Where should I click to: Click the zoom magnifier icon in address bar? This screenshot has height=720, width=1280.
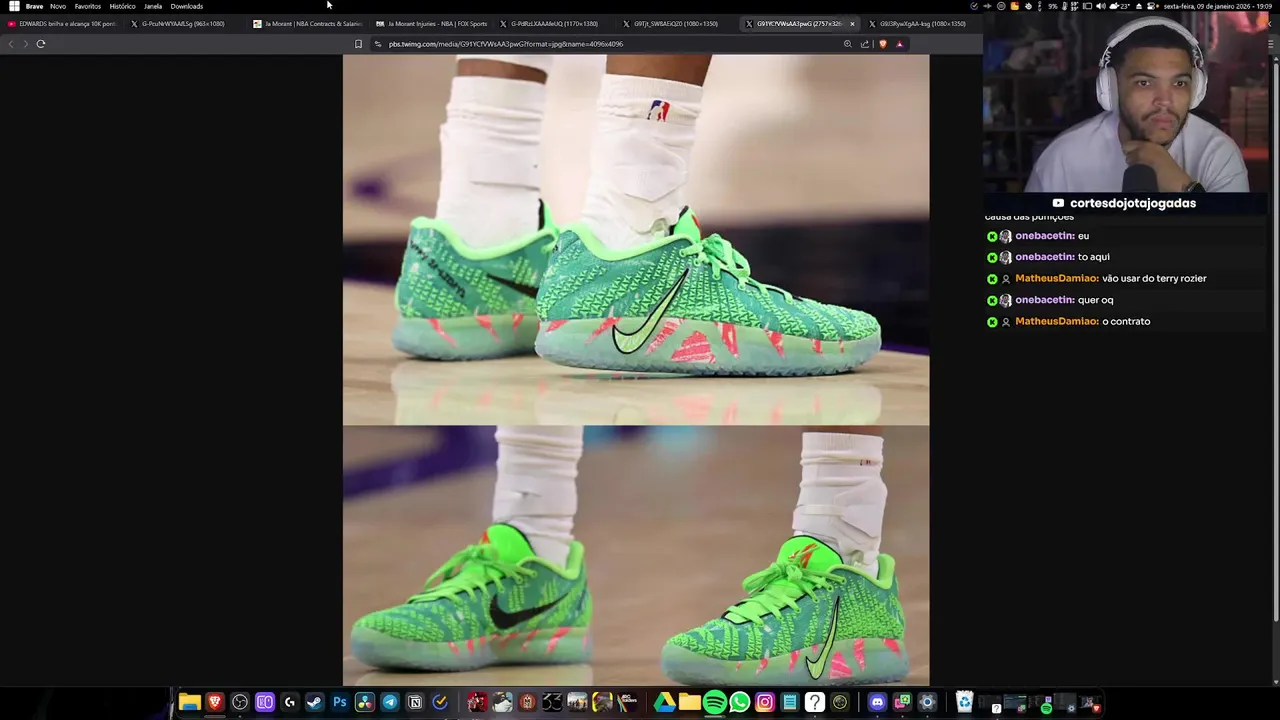point(848,44)
